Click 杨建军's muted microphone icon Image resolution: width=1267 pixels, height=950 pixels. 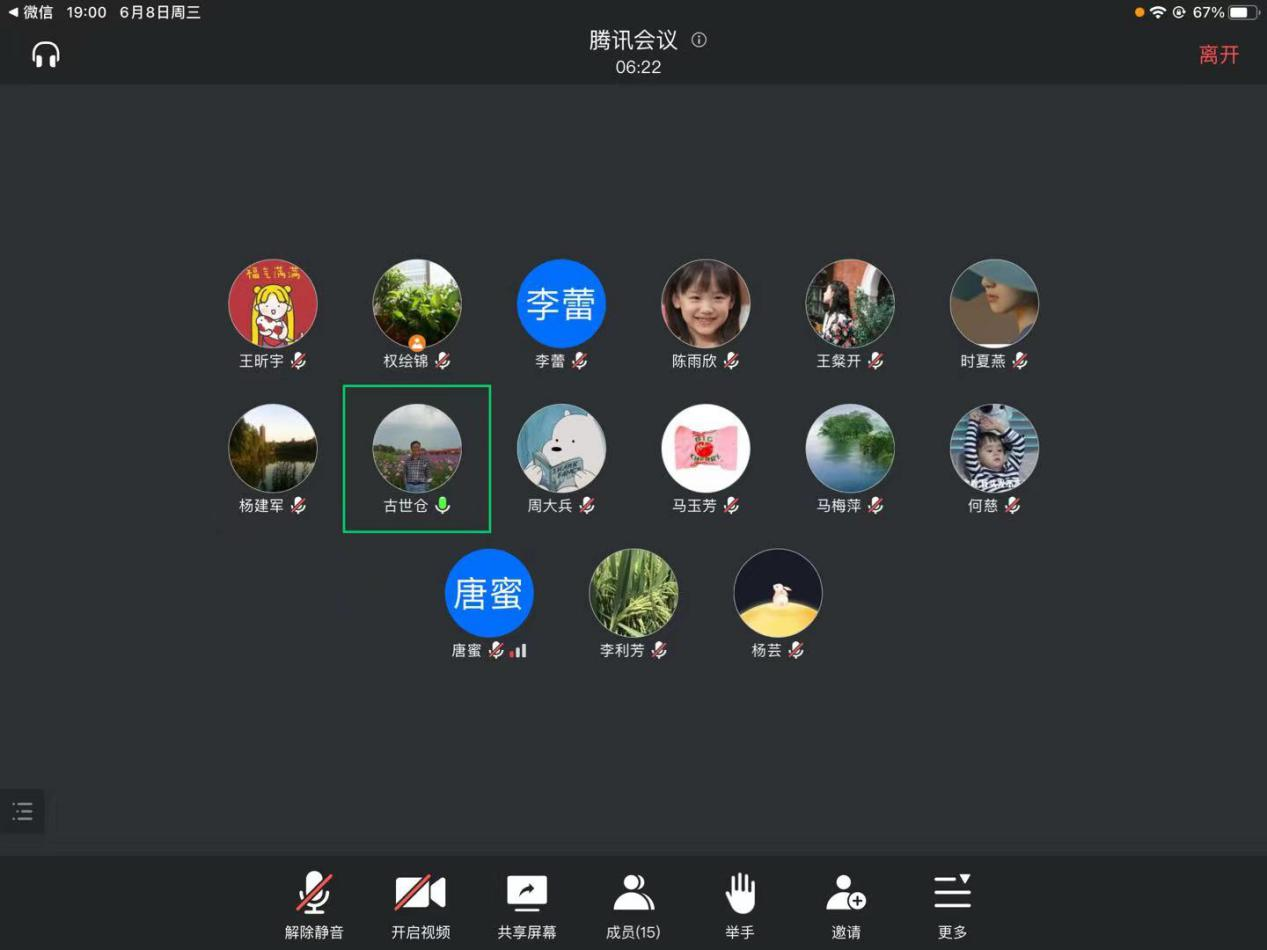click(298, 506)
